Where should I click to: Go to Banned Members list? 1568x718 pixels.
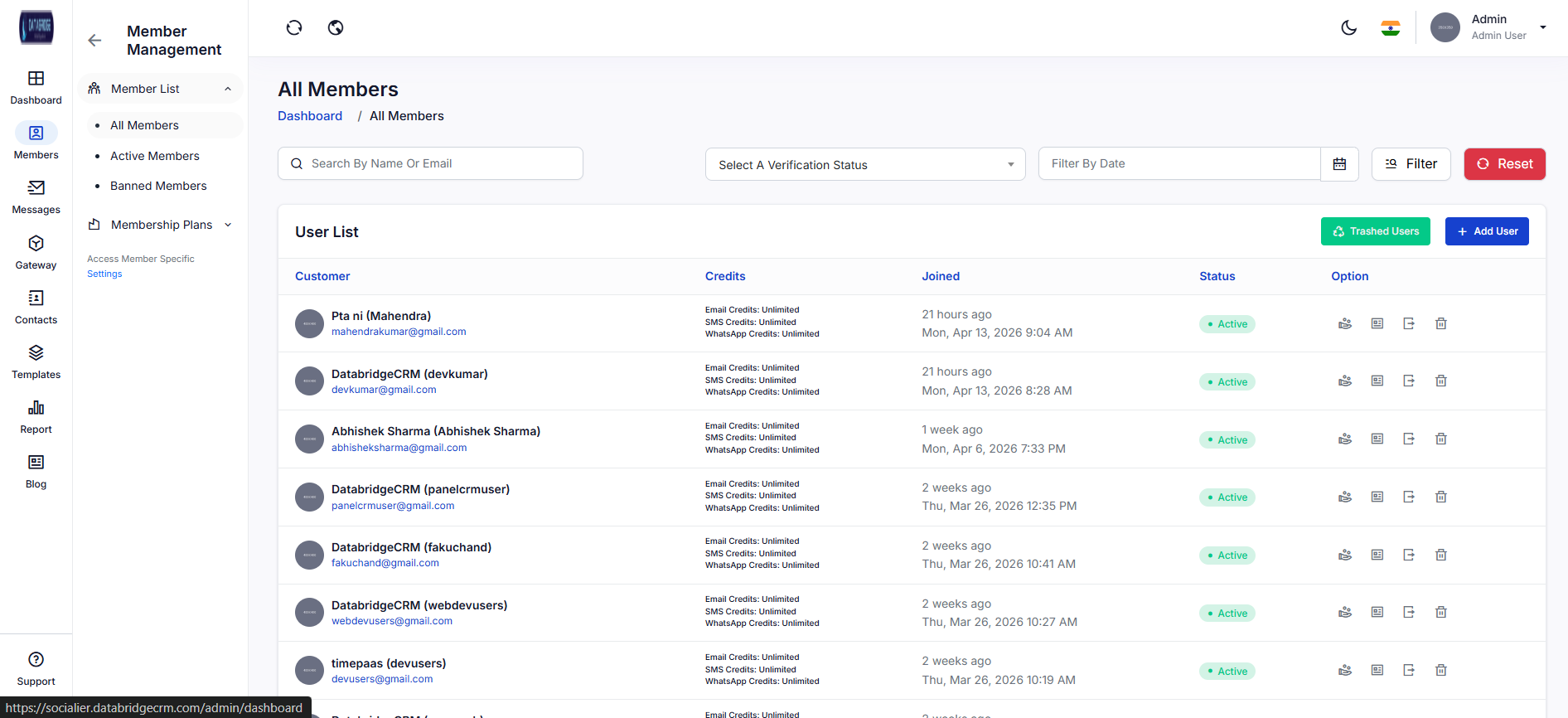click(x=158, y=186)
